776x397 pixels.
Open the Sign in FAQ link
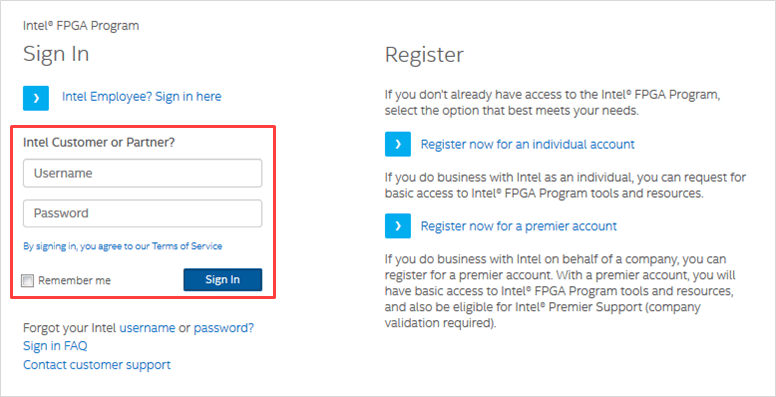coord(55,346)
